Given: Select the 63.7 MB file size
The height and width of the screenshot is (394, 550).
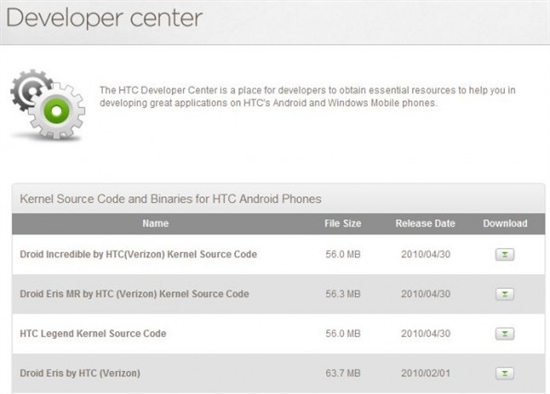Looking at the screenshot, I should [x=343, y=373].
